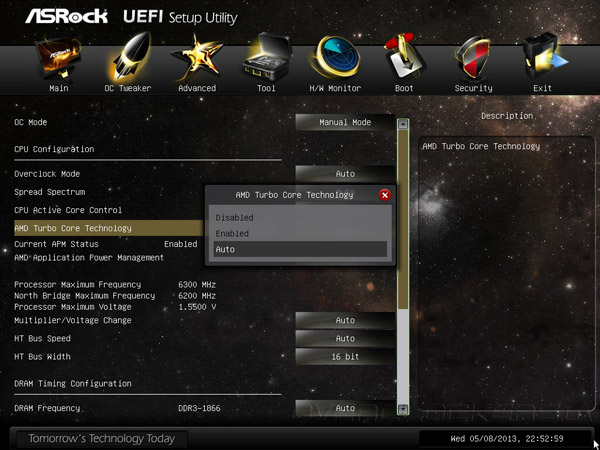Open Multiplier/Voltage Change Auto dropdown
The width and height of the screenshot is (600, 450).
pyautogui.click(x=345, y=320)
